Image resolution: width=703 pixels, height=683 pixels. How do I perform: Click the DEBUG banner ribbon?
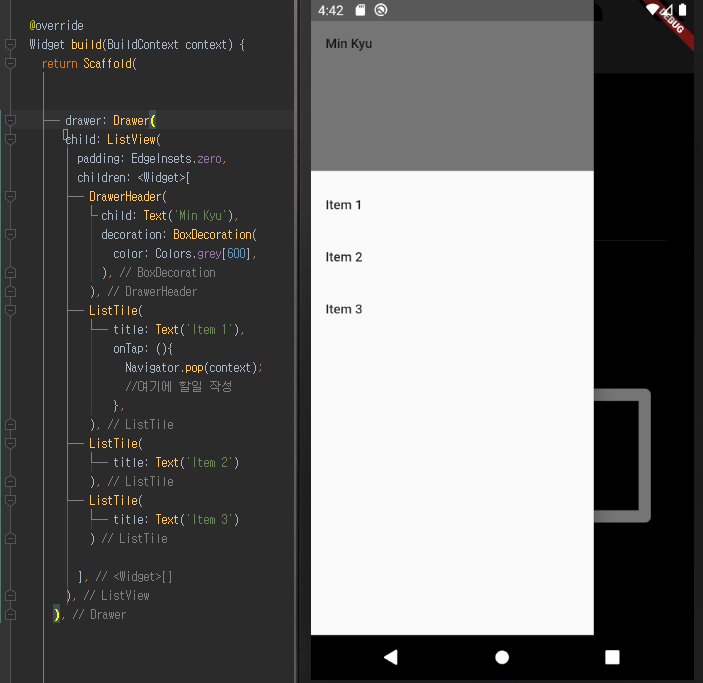click(671, 20)
